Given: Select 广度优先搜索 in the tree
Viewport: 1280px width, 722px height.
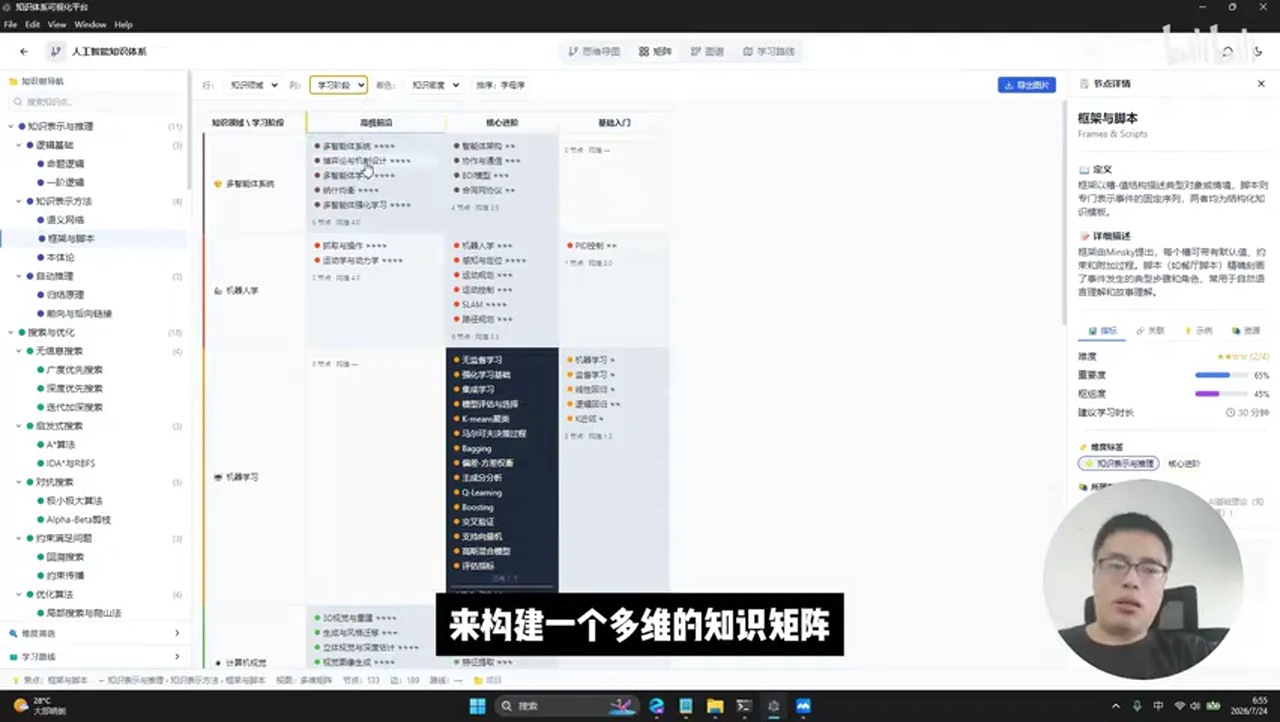Looking at the screenshot, I should point(75,370).
